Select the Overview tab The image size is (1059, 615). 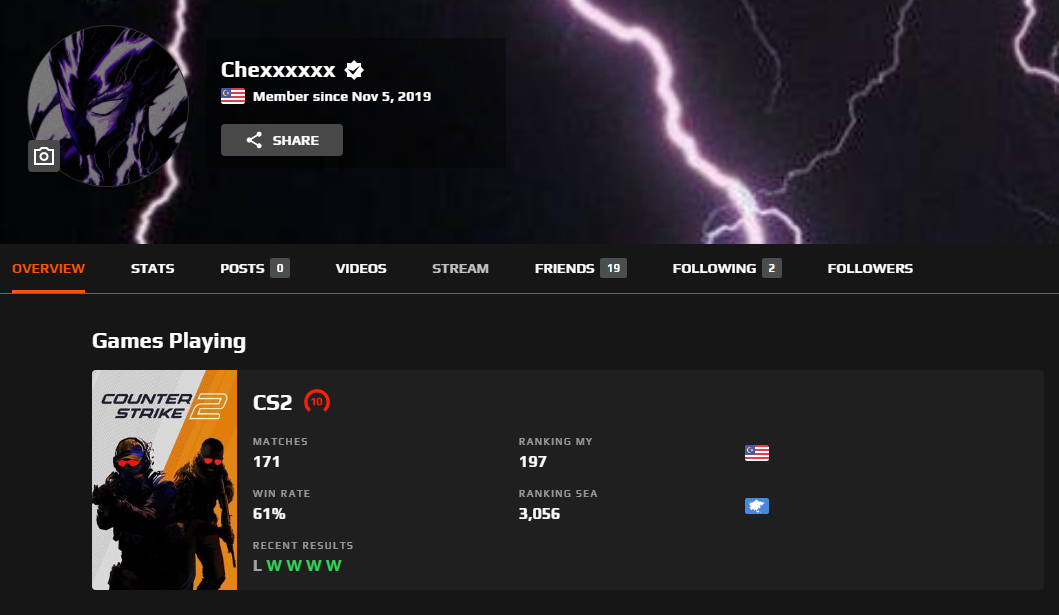49,268
